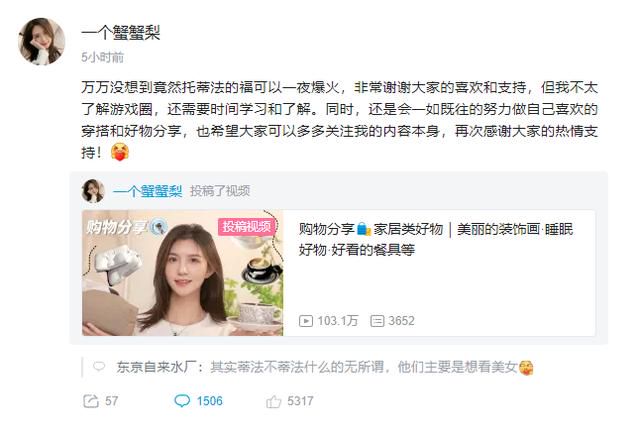Click the small avatar in the repost card
The image size is (640, 435).
click(x=93, y=191)
